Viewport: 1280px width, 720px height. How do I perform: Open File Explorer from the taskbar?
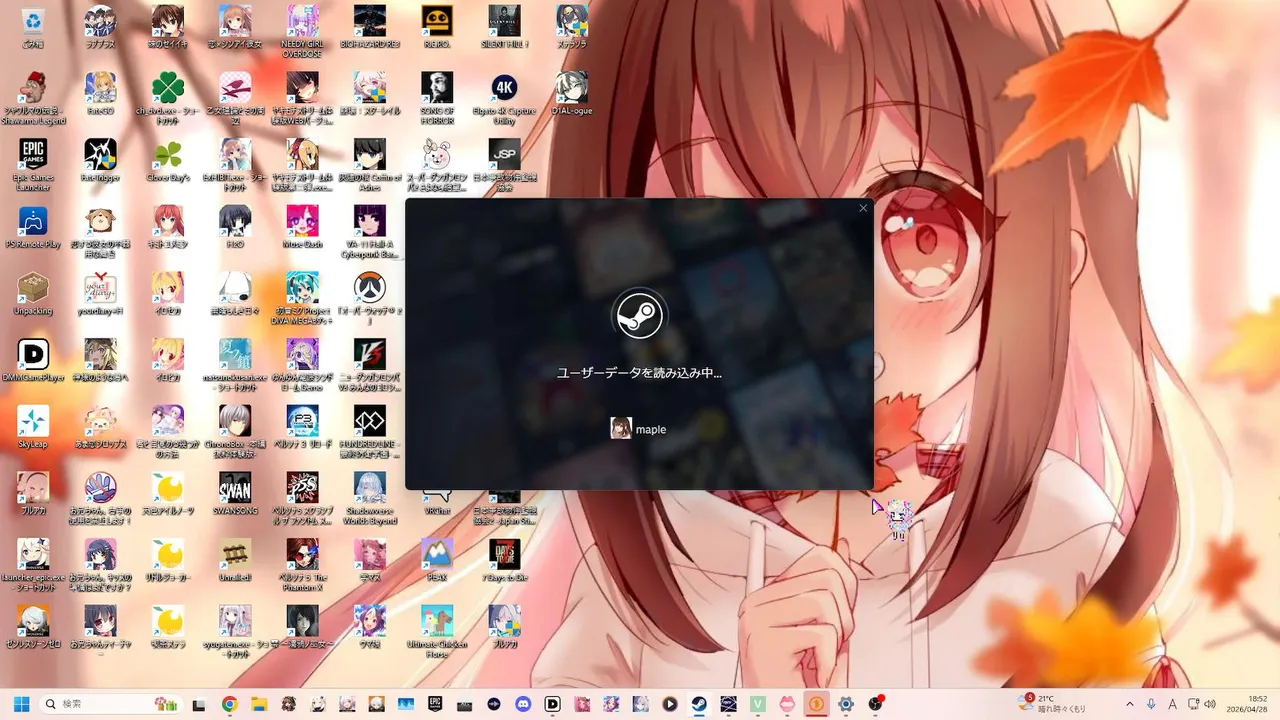point(258,704)
